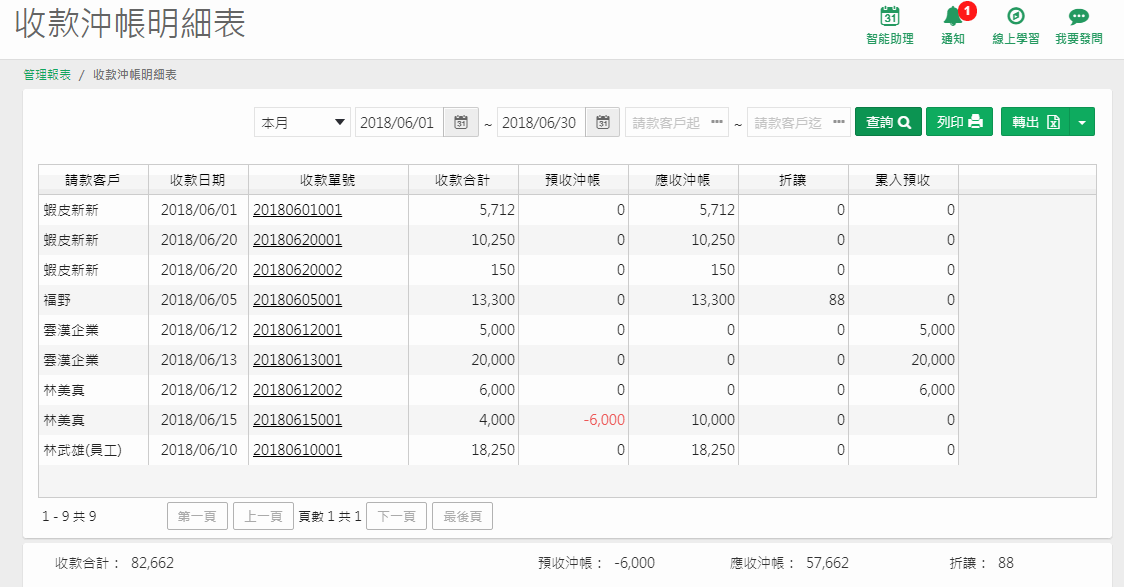Click the 下一頁 pagination button
Image resolution: width=1124 pixels, height=587 pixels.
(x=396, y=516)
